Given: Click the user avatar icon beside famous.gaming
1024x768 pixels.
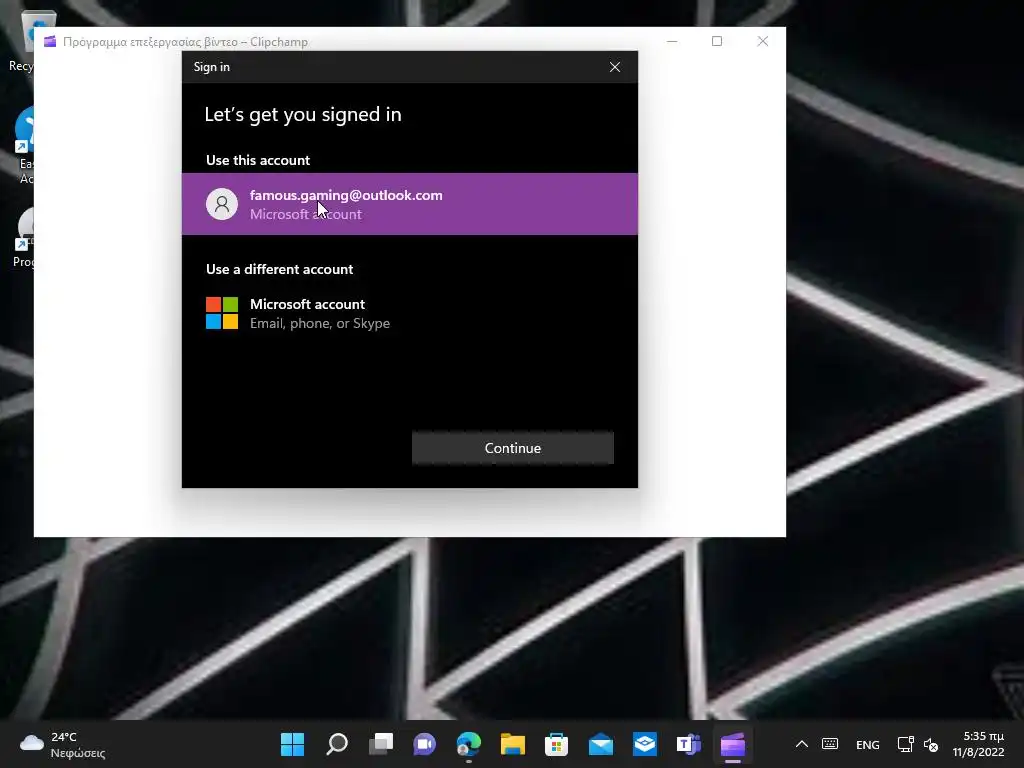Looking at the screenshot, I should (222, 204).
